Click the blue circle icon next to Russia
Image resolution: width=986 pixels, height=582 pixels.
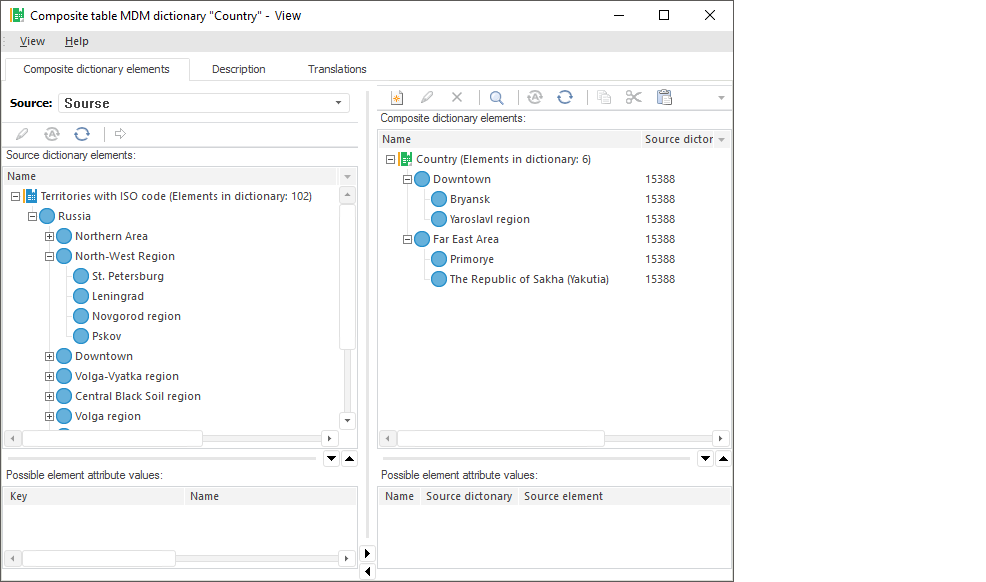point(47,216)
